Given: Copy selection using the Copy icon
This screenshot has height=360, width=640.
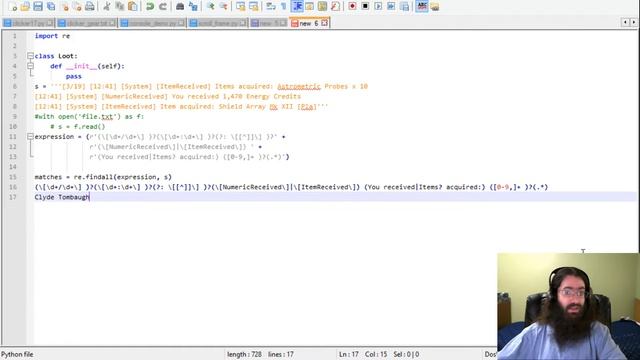Looking at the screenshot, I should [120, 7].
